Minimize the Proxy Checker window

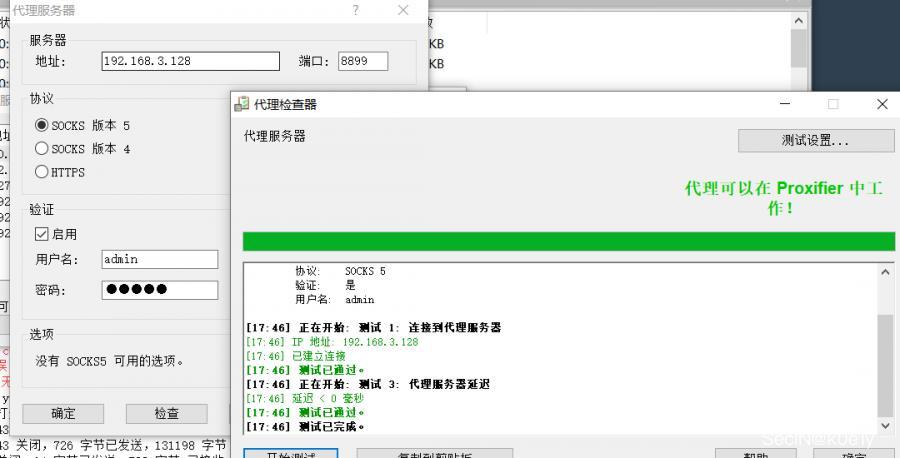pos(785,104)
